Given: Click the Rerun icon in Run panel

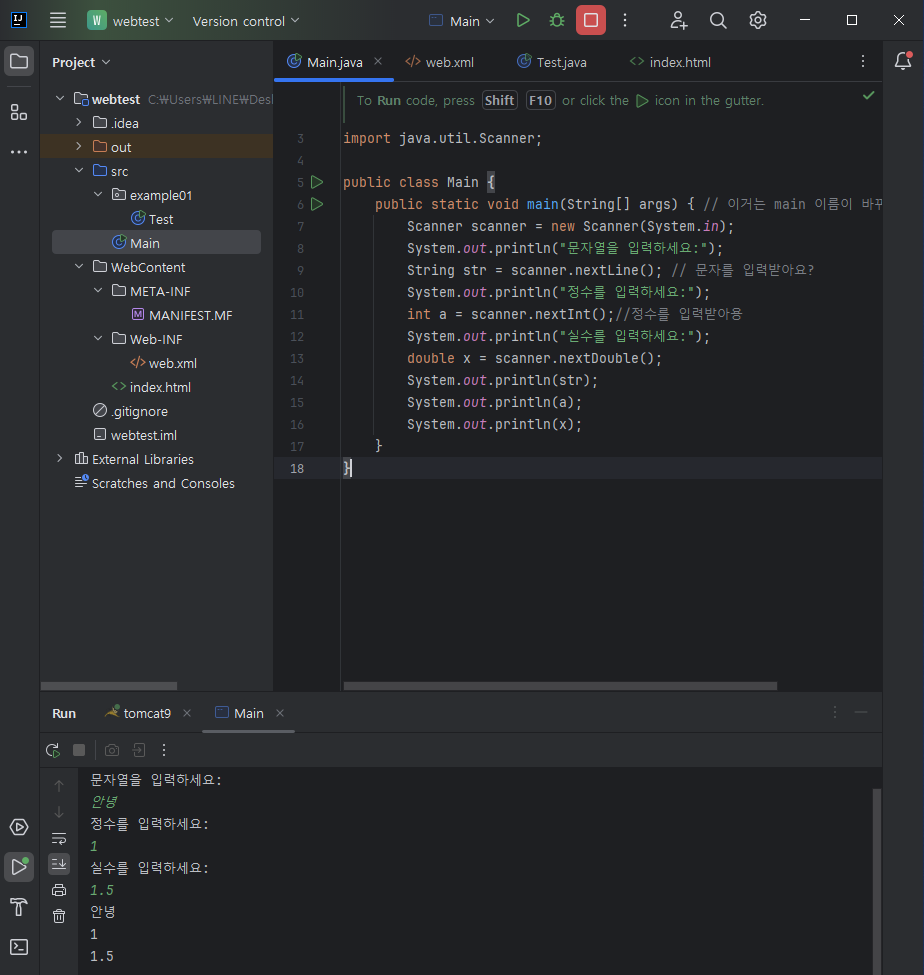Looking at the screenshot, I should click(53, 751).
